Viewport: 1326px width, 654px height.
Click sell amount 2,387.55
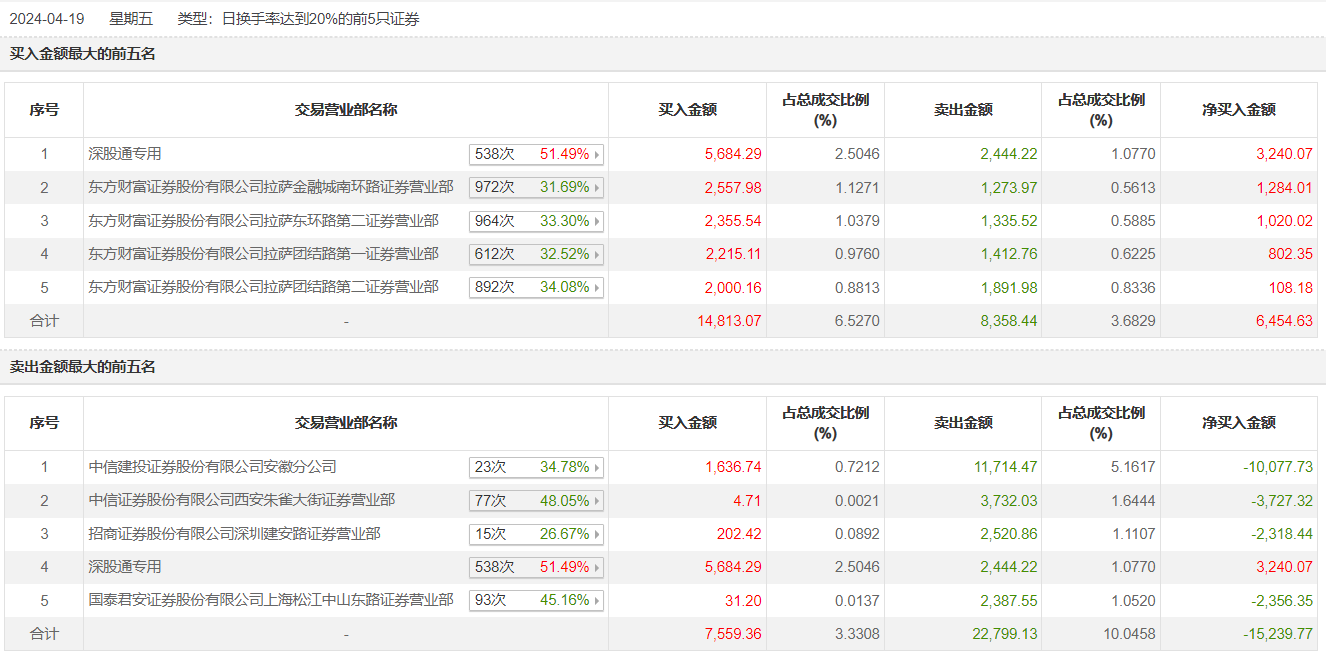click(x=1009, y=600)
